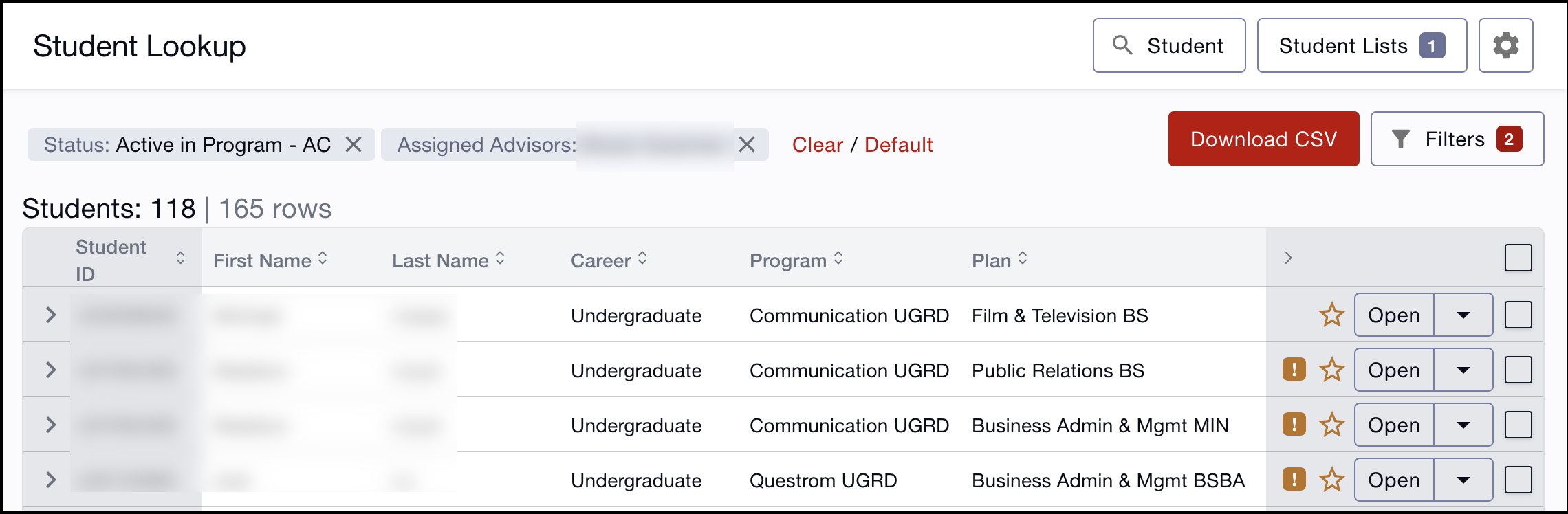The width and height of the screenshot is (1568, 514).
Task: Open the dropdown arrow beside Open on Questrom row
Action: [1463, 480]
